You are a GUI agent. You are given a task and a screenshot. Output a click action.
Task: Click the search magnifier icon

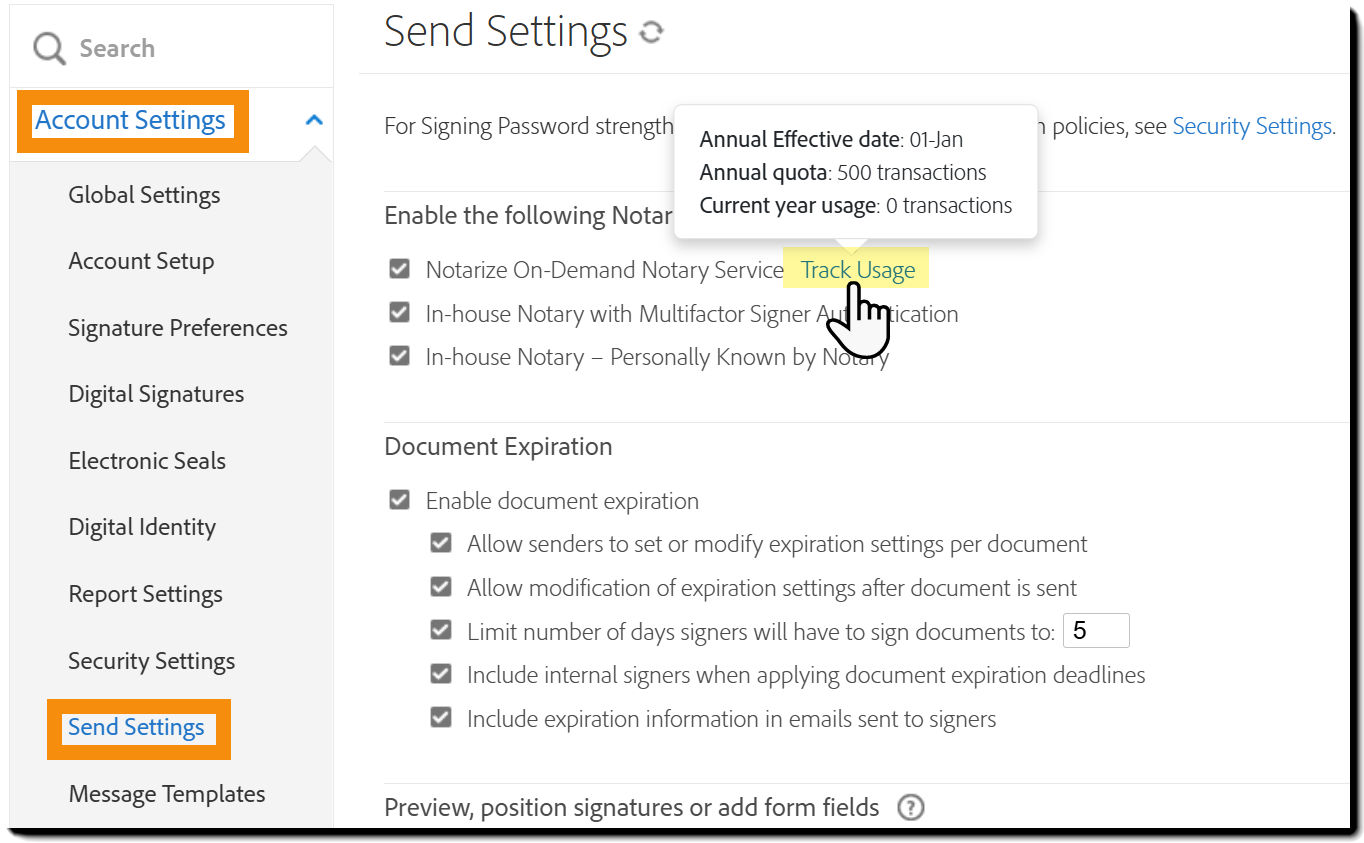[x=49, y=48]
